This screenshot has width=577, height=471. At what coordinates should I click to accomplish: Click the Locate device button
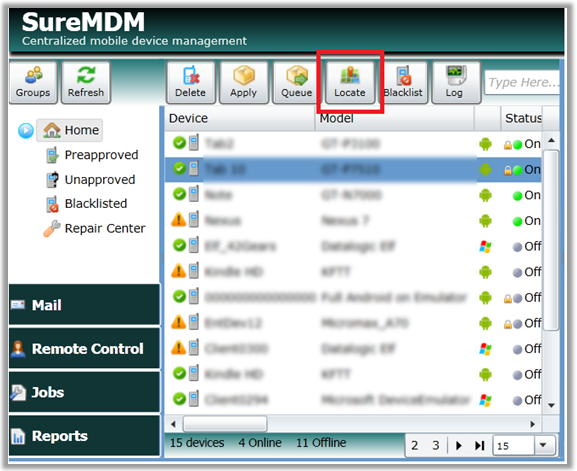click(x=350, y=82)
